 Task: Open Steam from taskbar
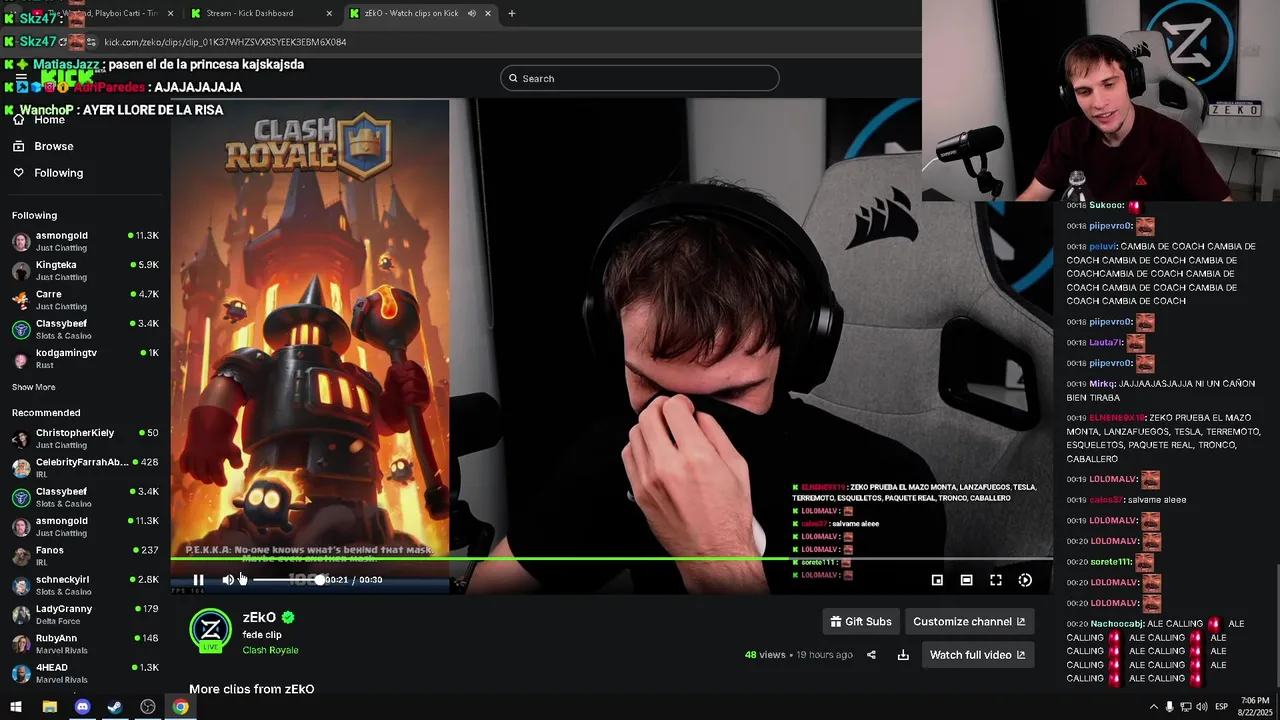[x=115, y=707]
